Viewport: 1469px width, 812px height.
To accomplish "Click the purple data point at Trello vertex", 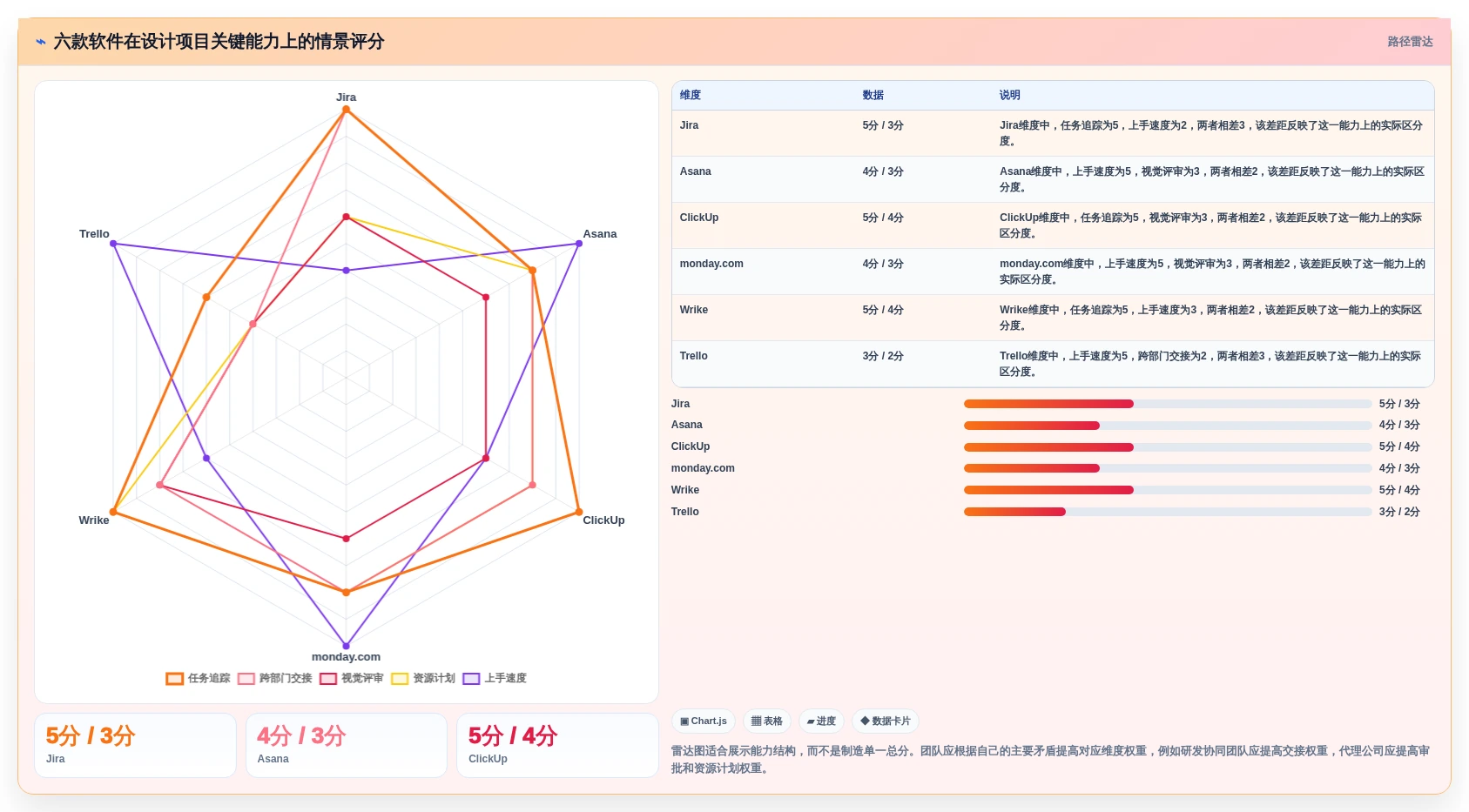I will (x=113, y=244).
